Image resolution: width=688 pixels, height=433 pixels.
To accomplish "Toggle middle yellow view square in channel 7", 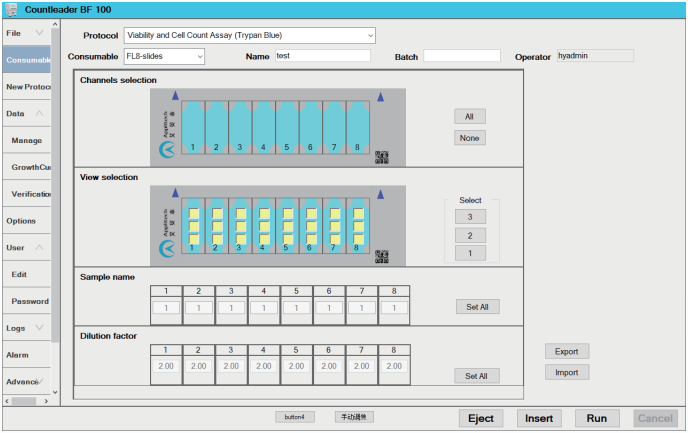I will tap(335, 226).
